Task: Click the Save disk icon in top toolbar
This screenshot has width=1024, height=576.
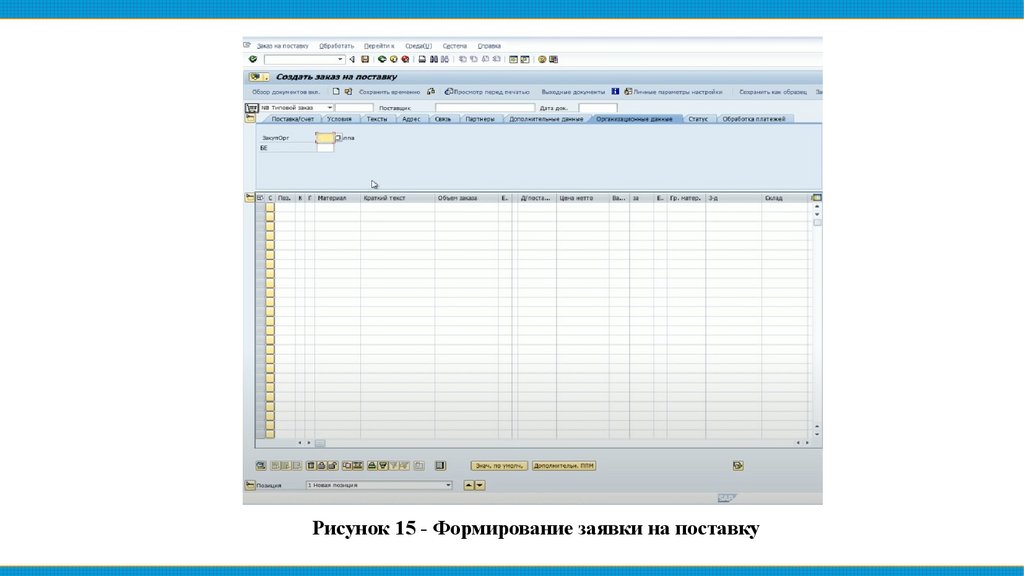Action: 365,59
